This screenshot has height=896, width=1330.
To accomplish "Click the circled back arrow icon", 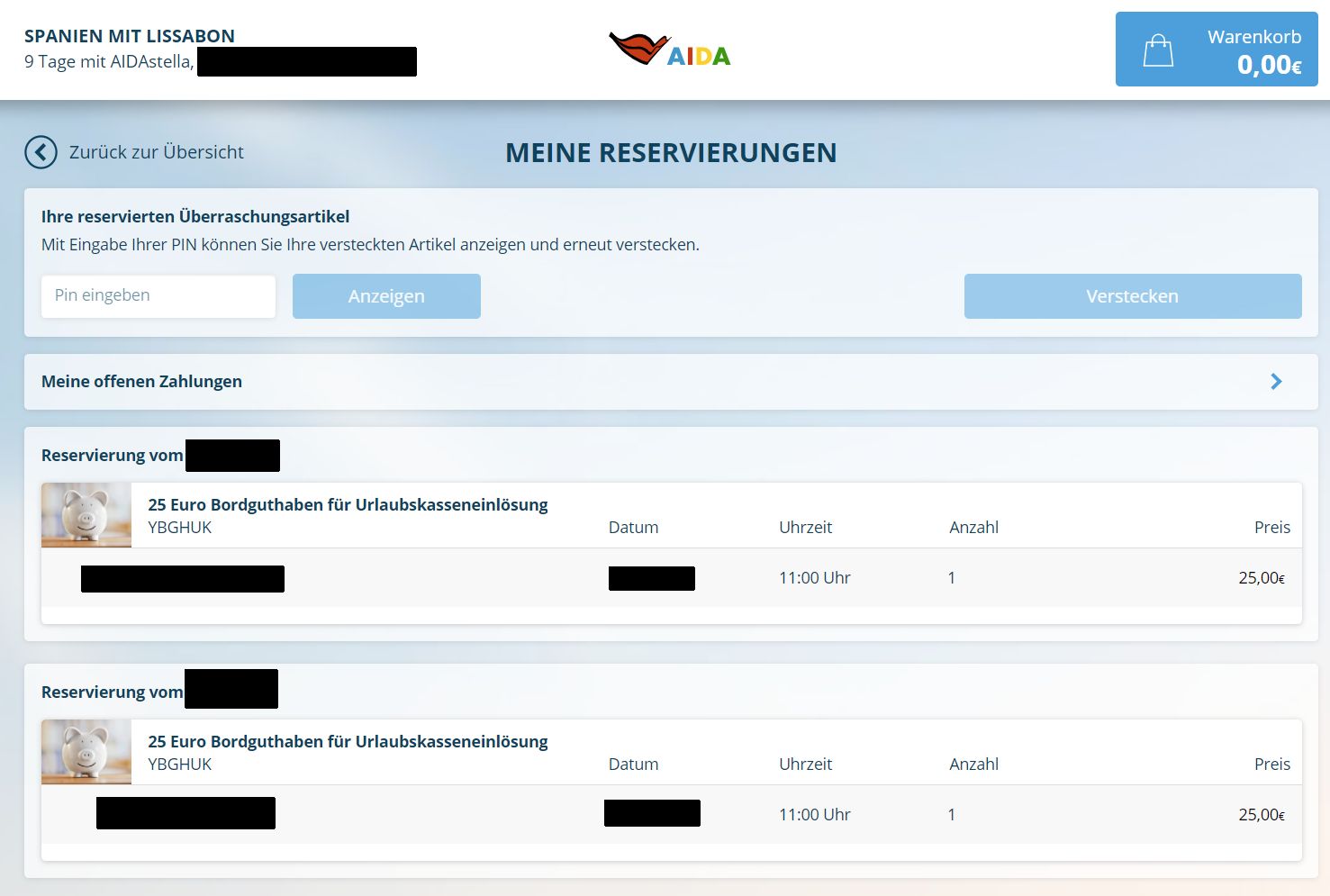I will [x=41, y=152].
